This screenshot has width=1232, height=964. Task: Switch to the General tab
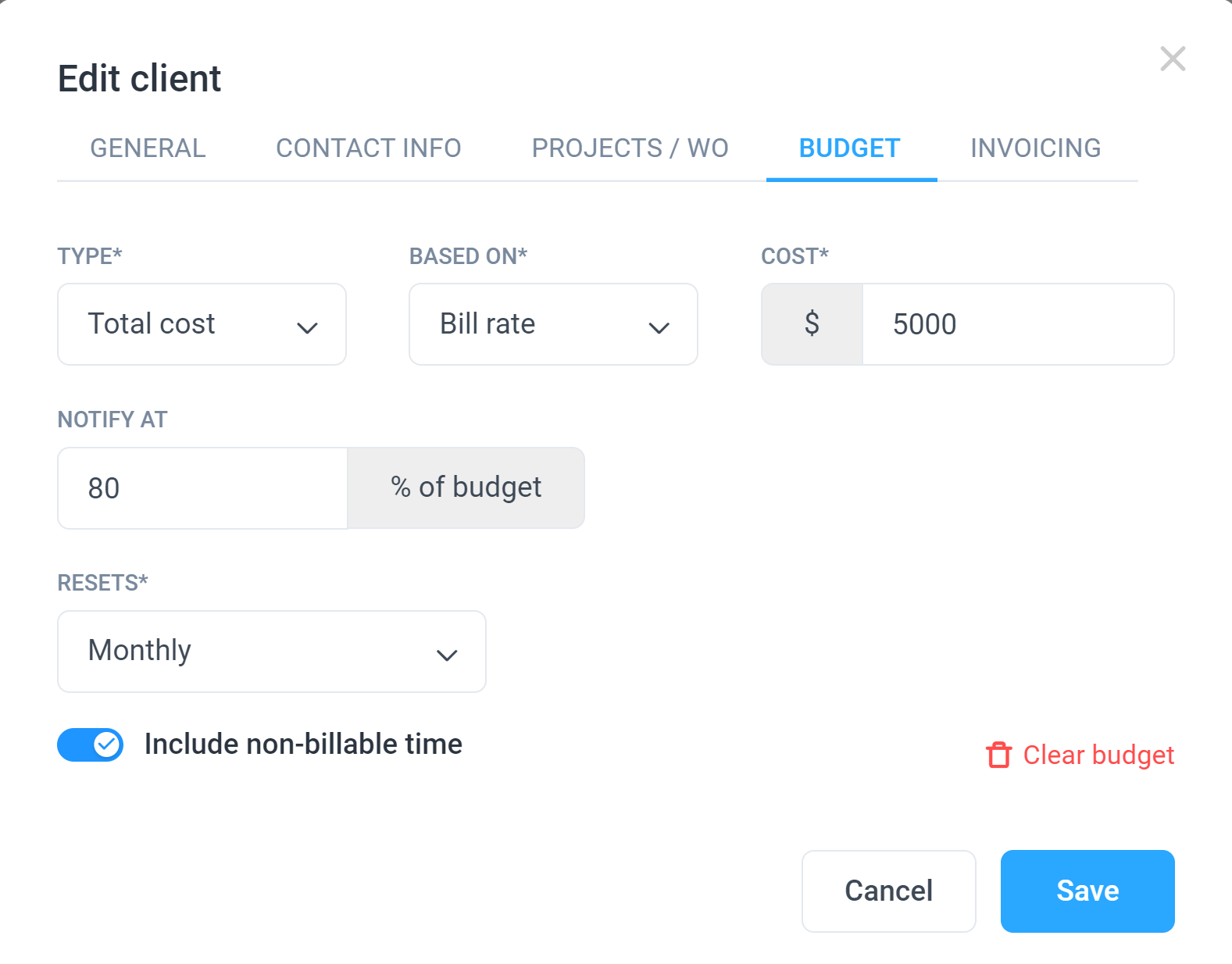point(148,148)
